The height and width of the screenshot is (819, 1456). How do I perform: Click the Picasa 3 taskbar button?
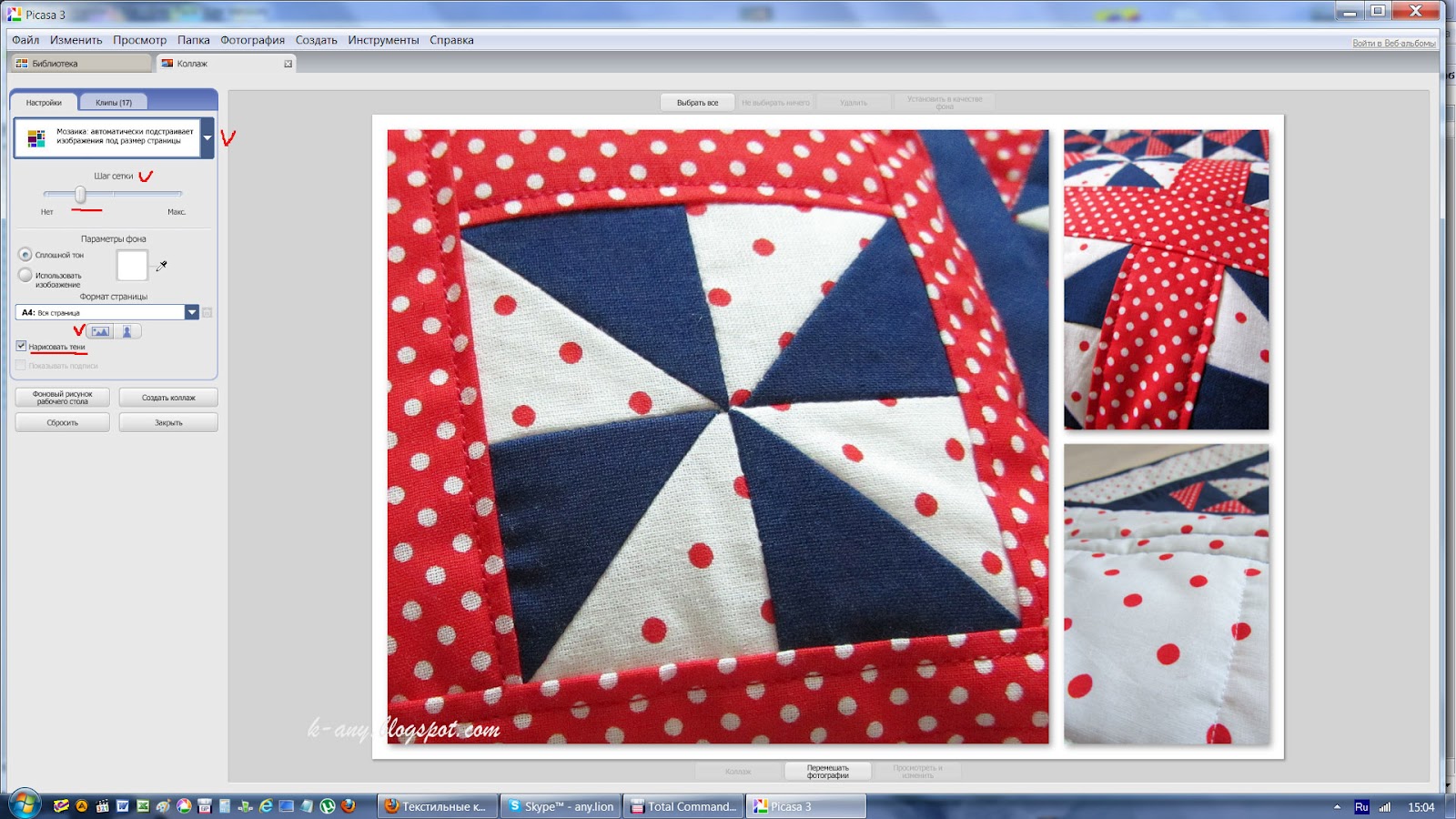(807, 806)
